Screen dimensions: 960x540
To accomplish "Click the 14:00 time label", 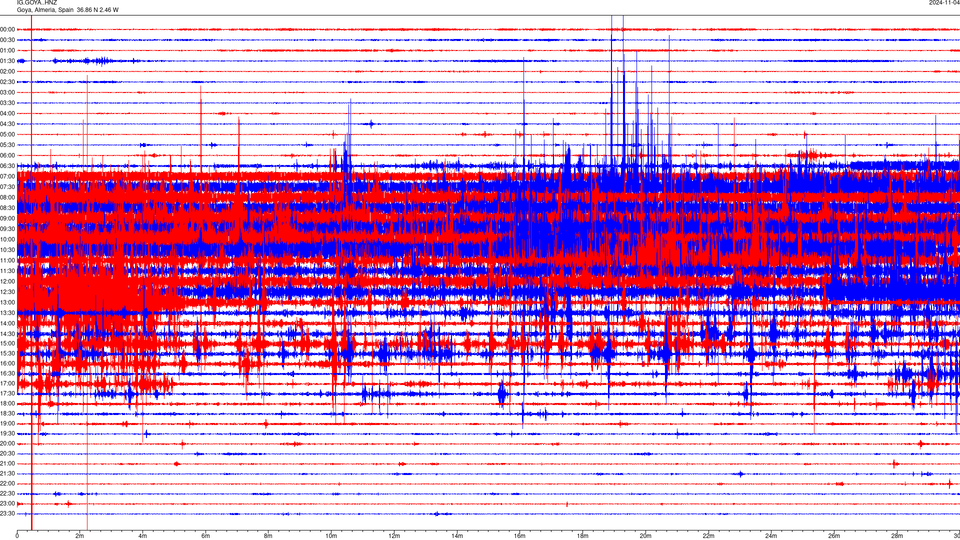I will pos(7,323).
